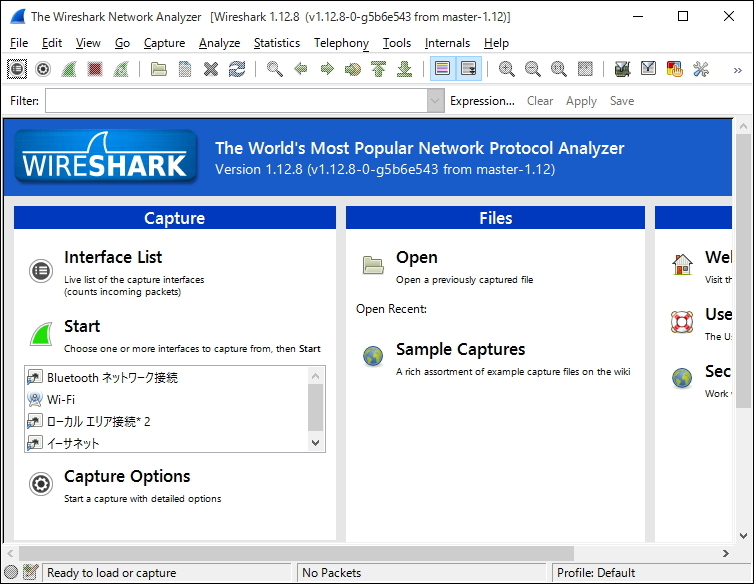Click the interface list toolbar icon
754x584 pixels.
click(x=17, y=69)
